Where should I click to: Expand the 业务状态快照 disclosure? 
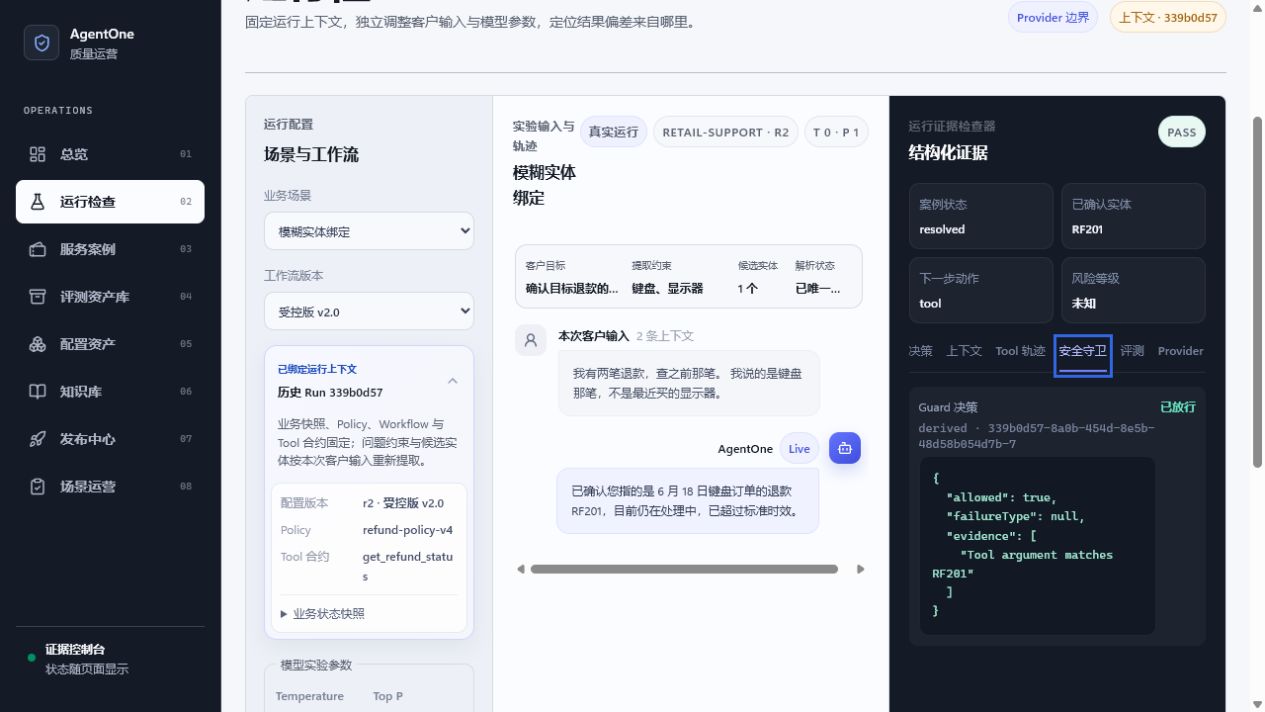323,613
